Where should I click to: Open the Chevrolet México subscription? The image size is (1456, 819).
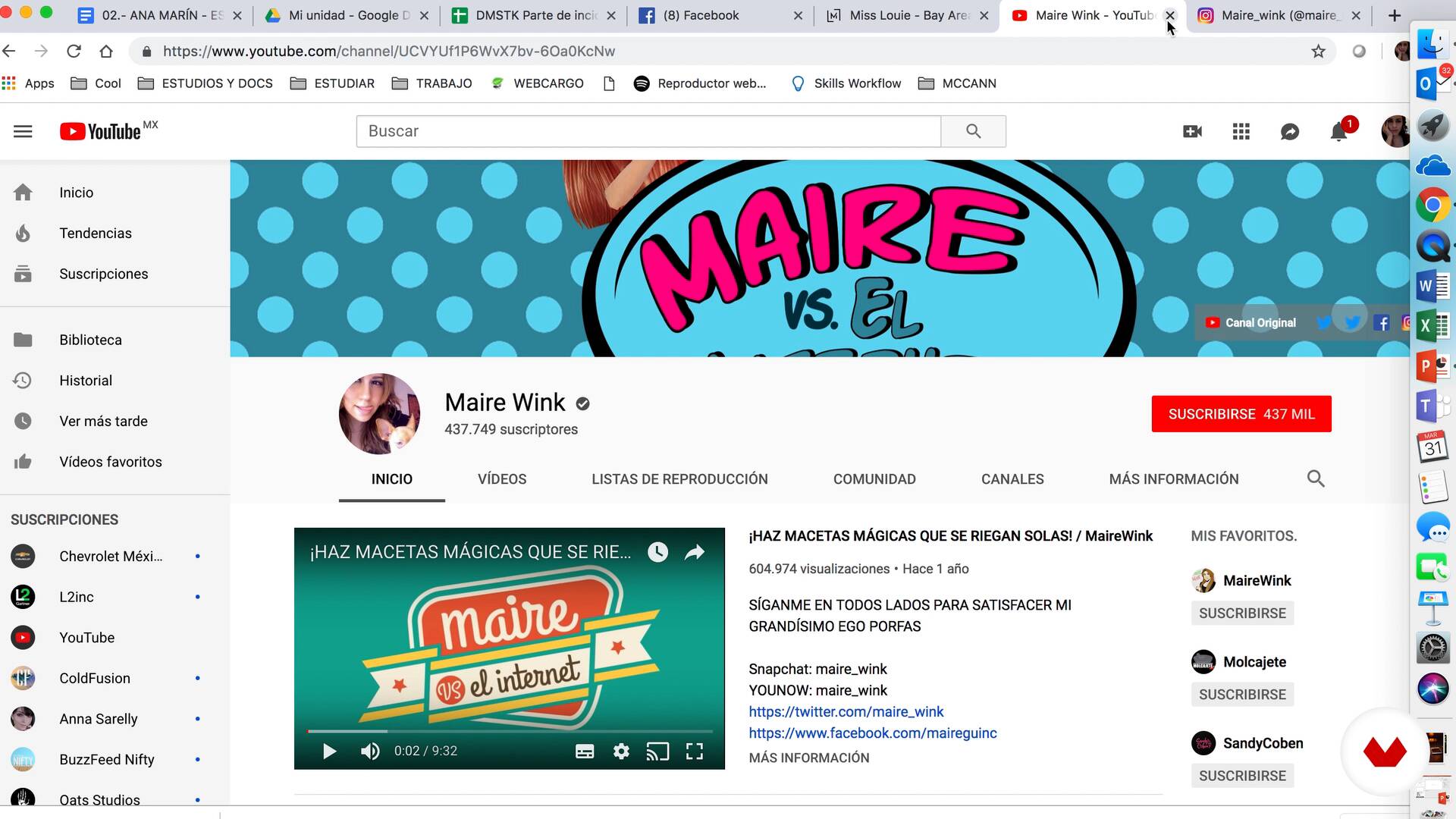click(x=111, y=556)
